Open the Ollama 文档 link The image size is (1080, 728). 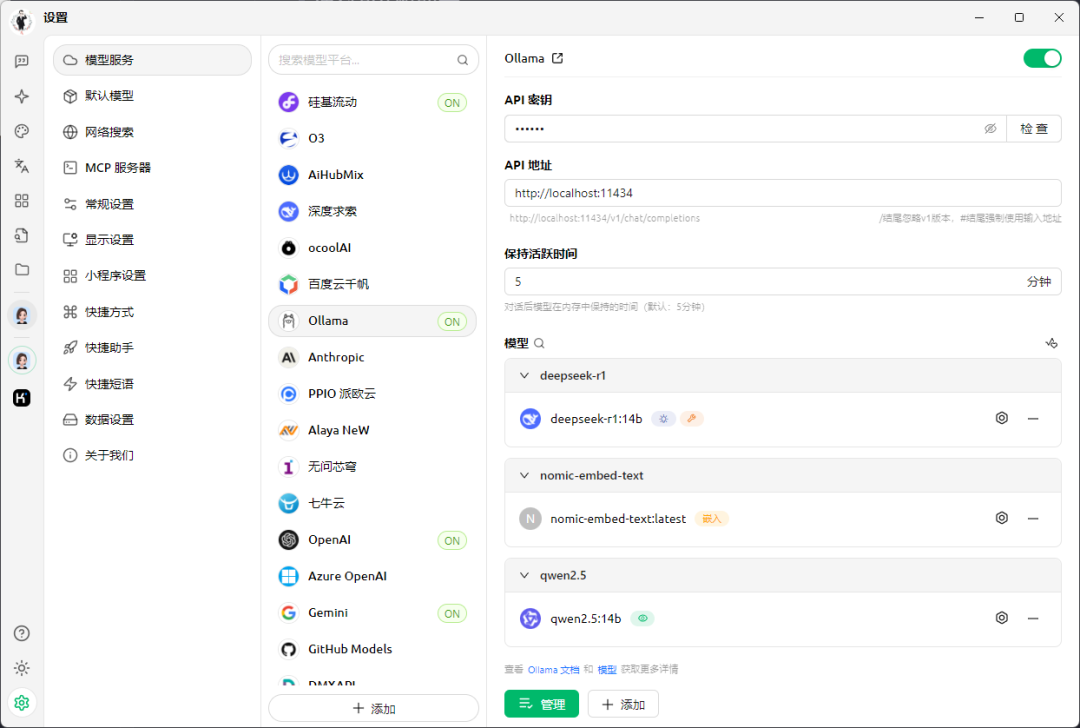point(553,669)
